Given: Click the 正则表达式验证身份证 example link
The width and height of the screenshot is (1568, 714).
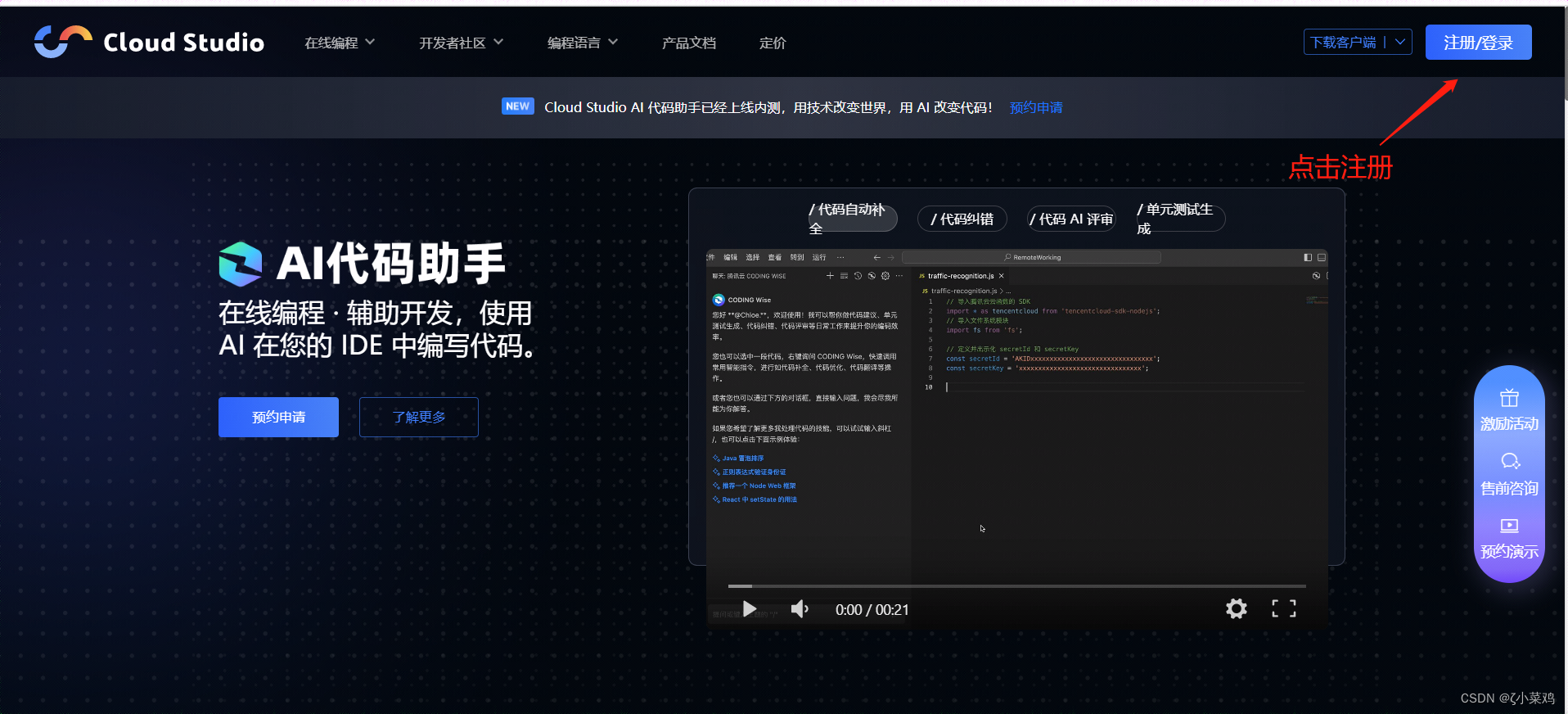Looking at the screenshot, I should pyautogui.click(x=753, y=472).
